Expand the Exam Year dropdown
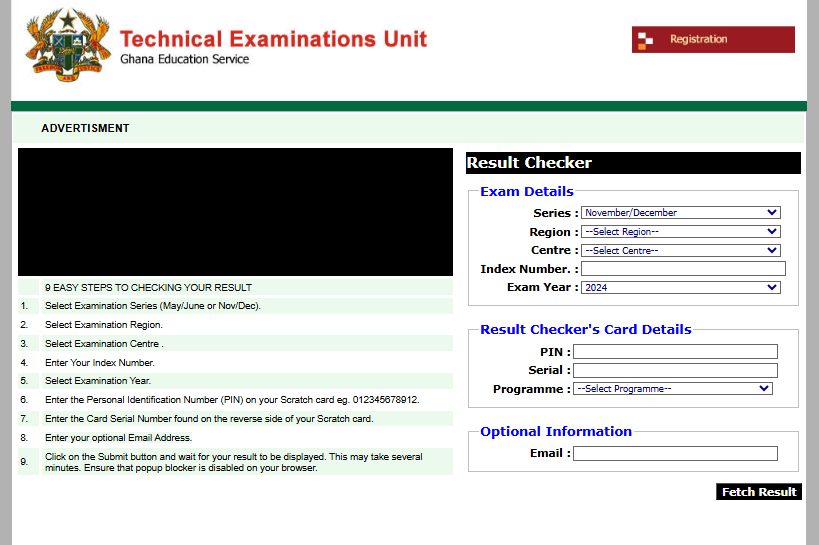819x545 pixels. pyautogui.click(x=680, y=288)
